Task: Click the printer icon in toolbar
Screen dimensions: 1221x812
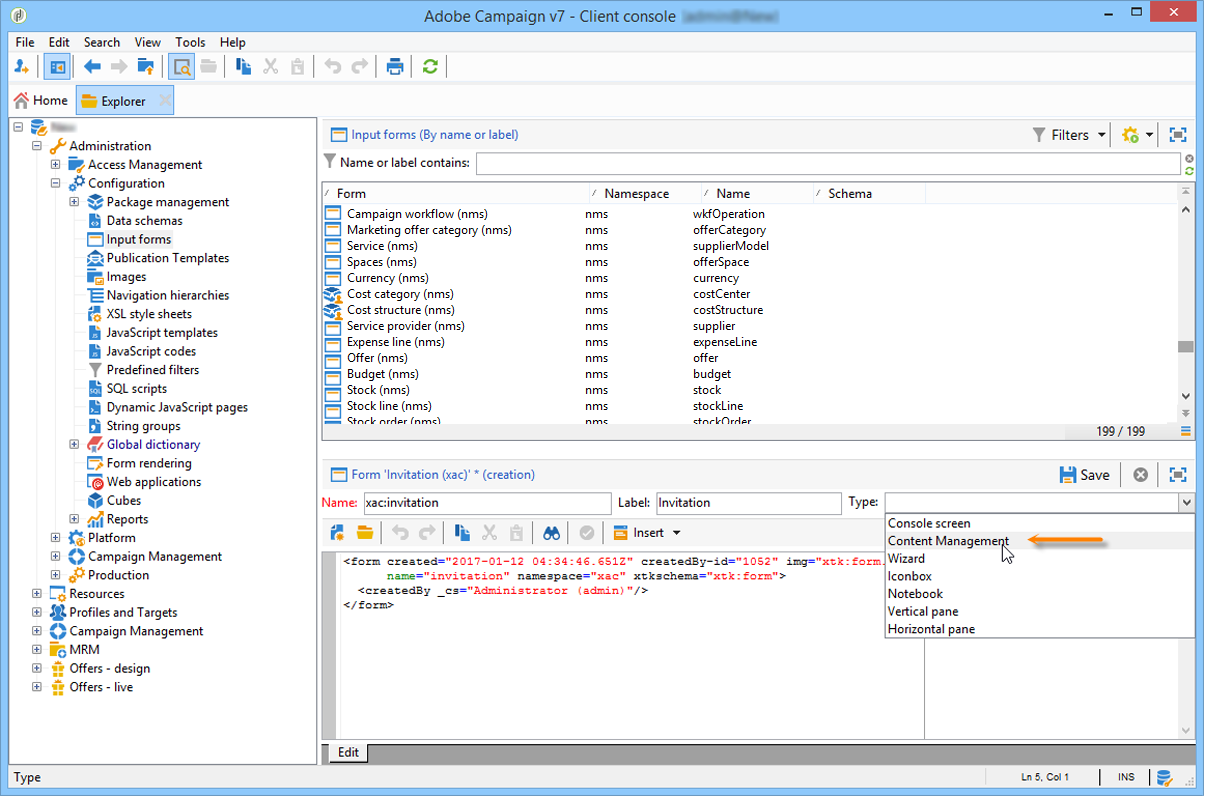Action: [x=395, y=67]
